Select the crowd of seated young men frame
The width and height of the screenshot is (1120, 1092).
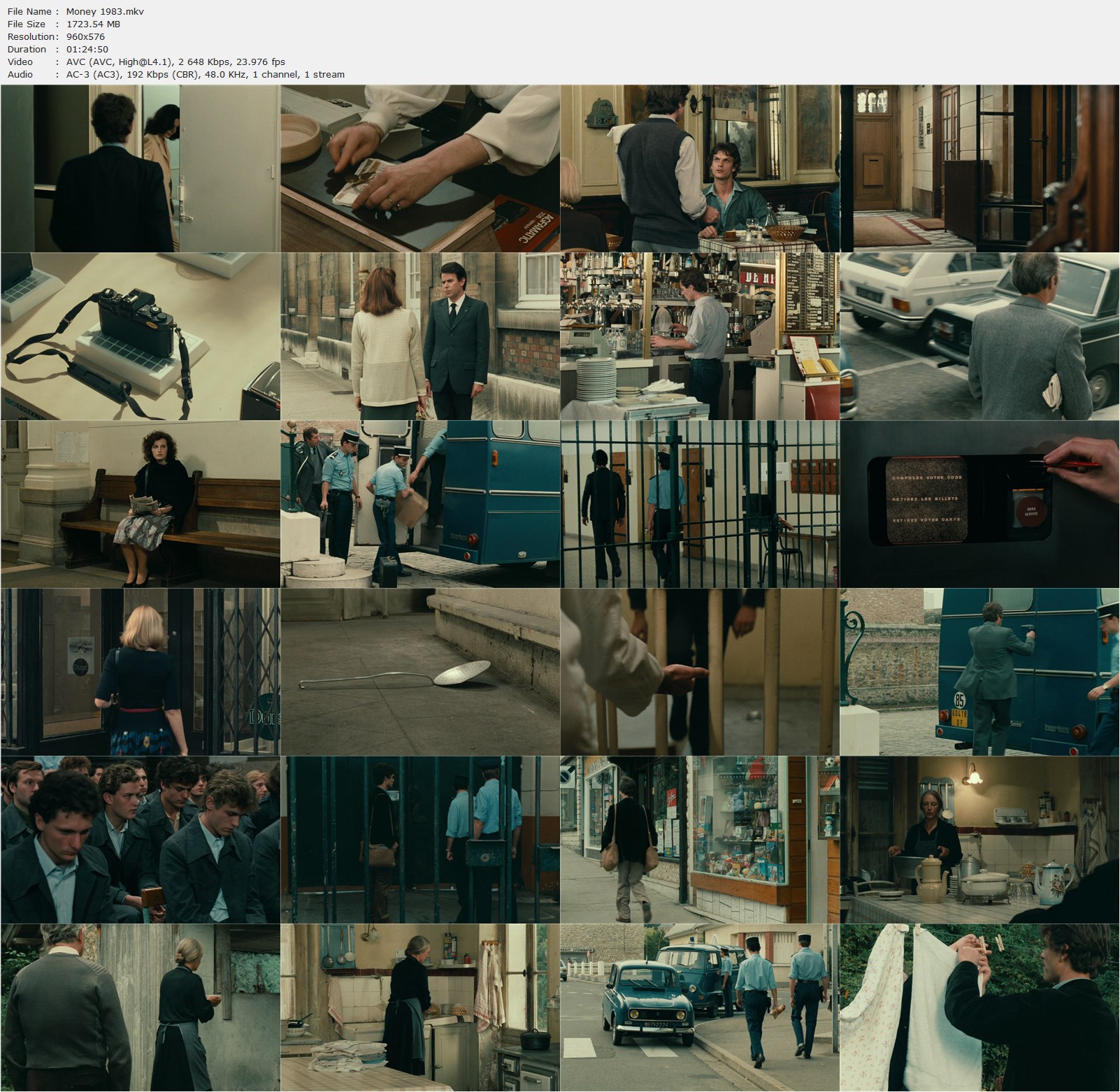141,840
